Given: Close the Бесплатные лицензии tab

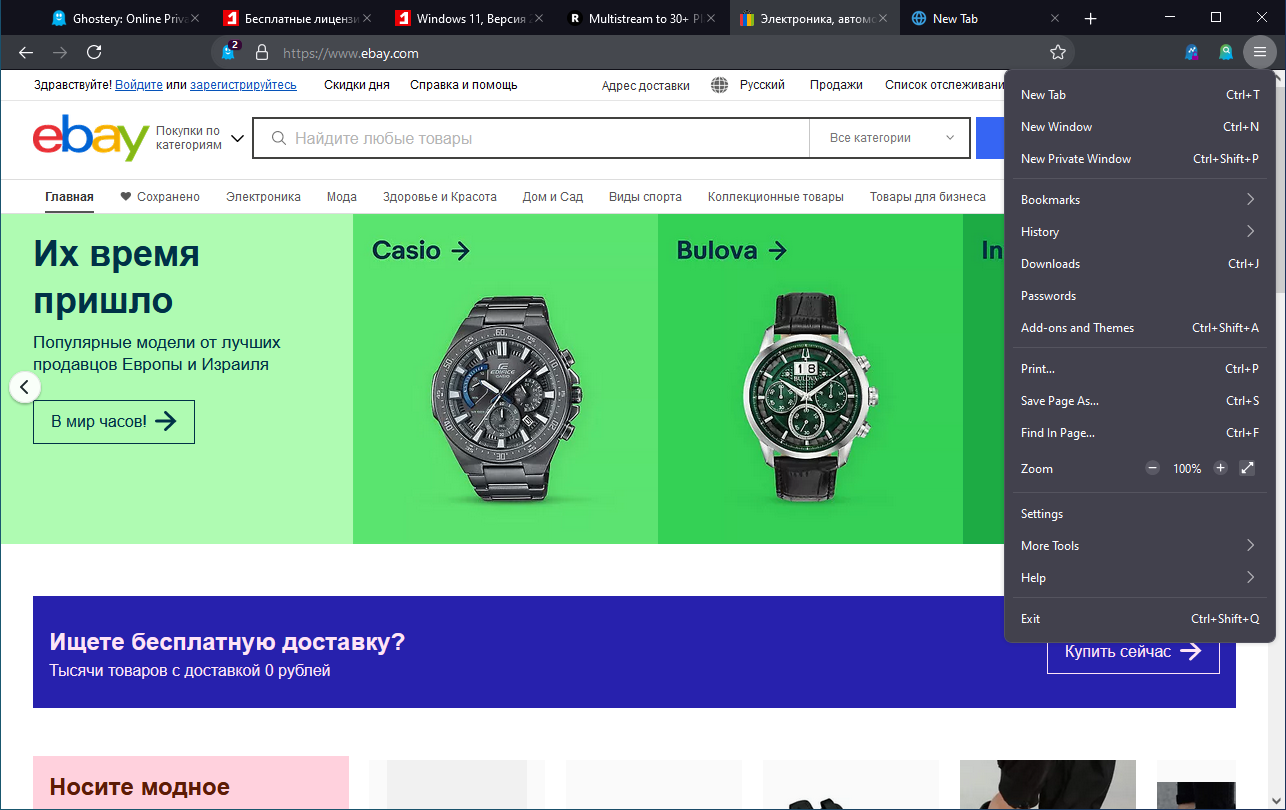Looking at the screenshot, I should point(367,18).
